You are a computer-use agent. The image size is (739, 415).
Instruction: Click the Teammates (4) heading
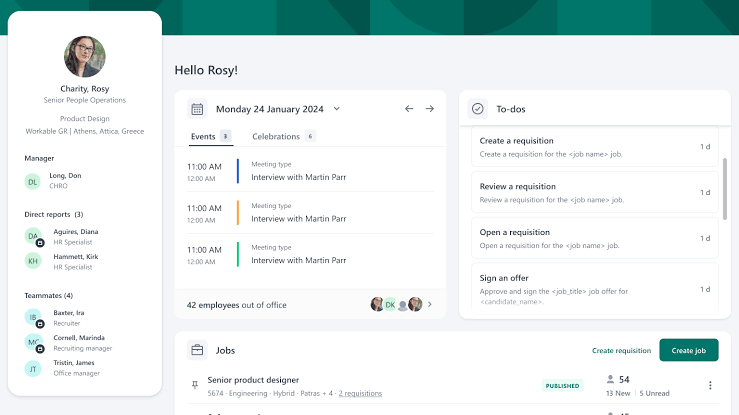49,295
